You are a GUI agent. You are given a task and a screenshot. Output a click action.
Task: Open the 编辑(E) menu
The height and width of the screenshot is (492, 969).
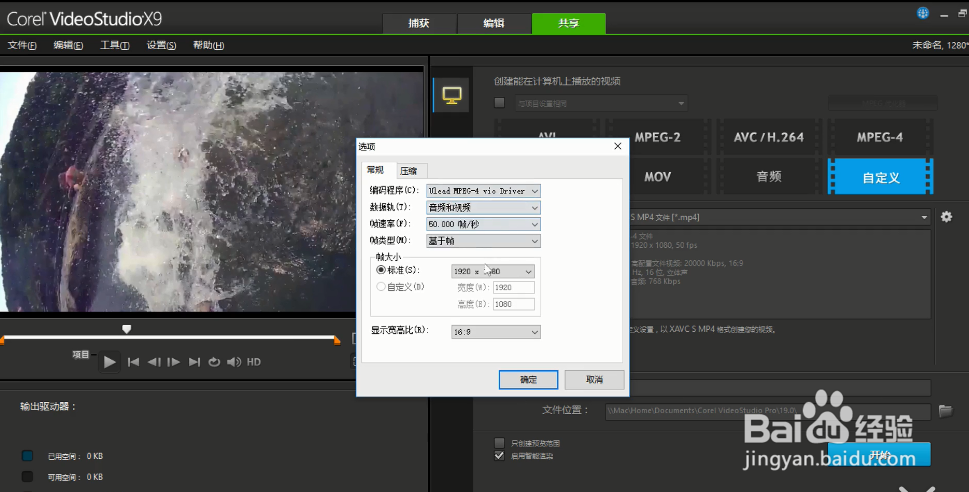(68, 45)
